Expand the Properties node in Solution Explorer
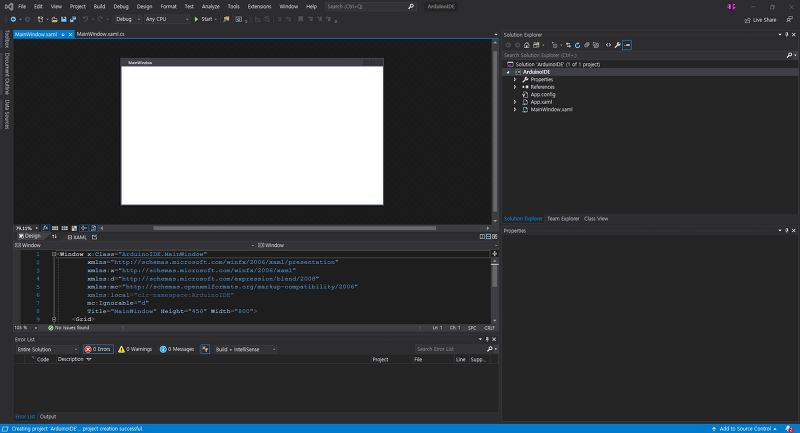The height and width of the screenshot is (433, 800). pyautogui.click(x=515, y=80)
